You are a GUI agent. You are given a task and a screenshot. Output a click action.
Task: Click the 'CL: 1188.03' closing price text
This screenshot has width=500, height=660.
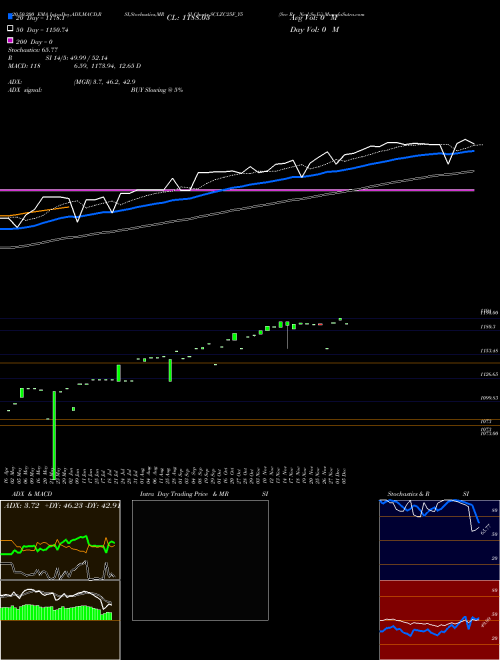click(188, 18)
